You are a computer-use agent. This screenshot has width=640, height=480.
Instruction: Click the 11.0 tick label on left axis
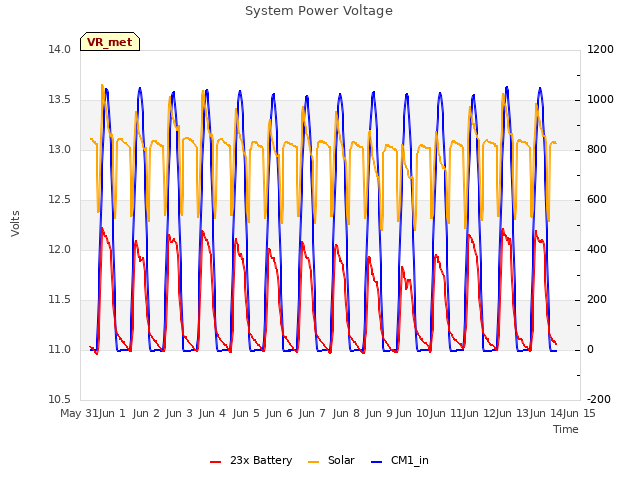(60, 349)
